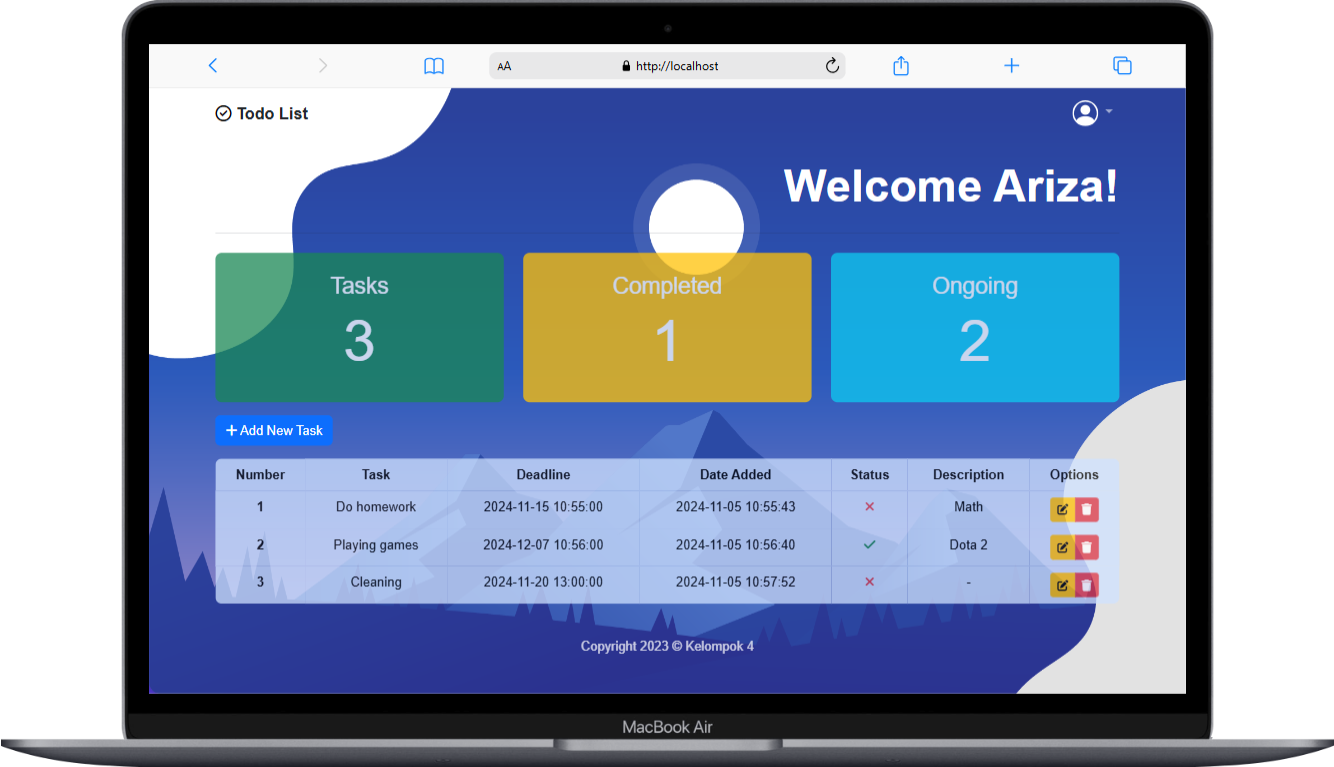Viewport: 1334px width, 767px height.
Task: Click the Todo List logo link
Action: point(262,114)
